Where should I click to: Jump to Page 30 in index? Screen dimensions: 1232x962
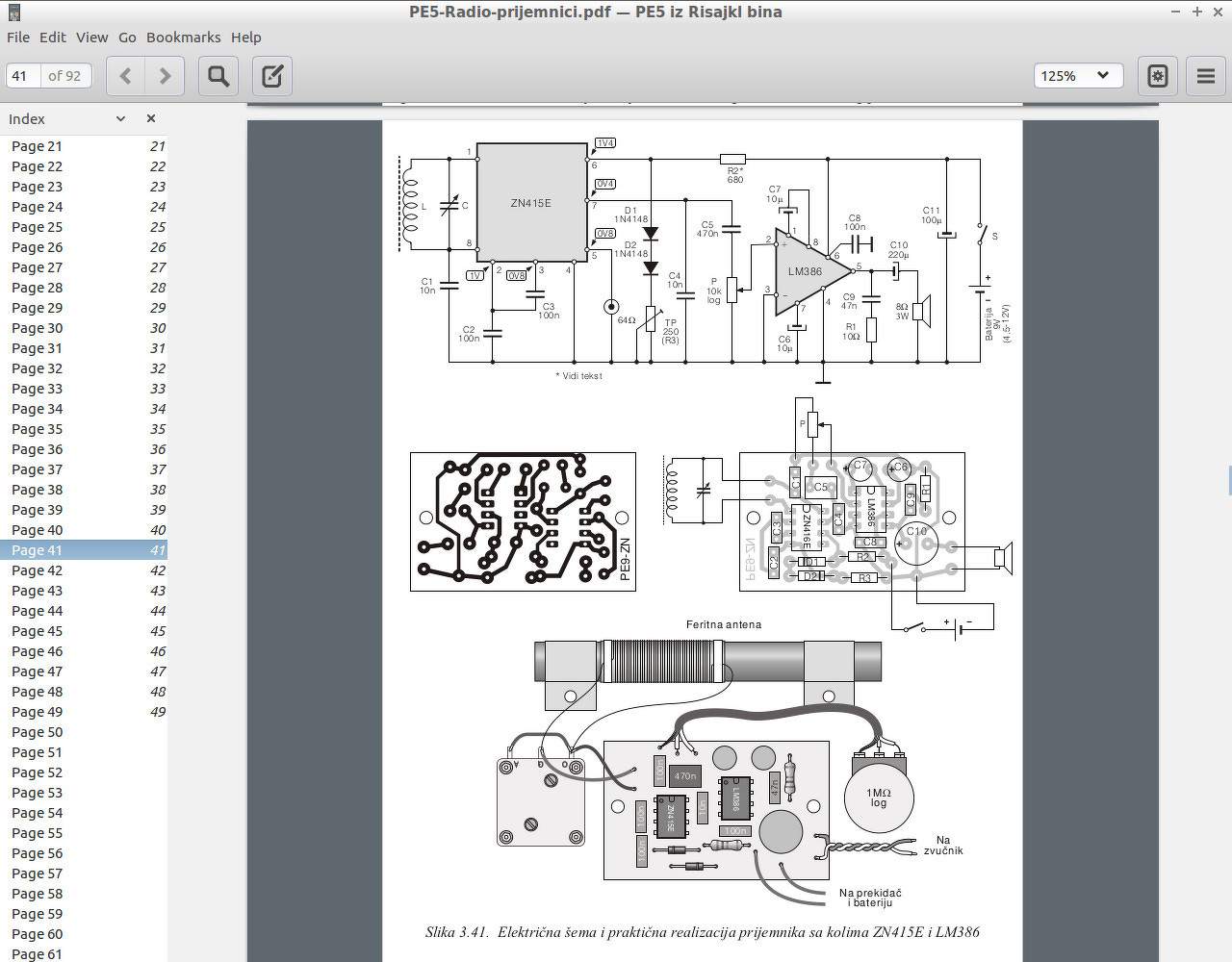84,328
